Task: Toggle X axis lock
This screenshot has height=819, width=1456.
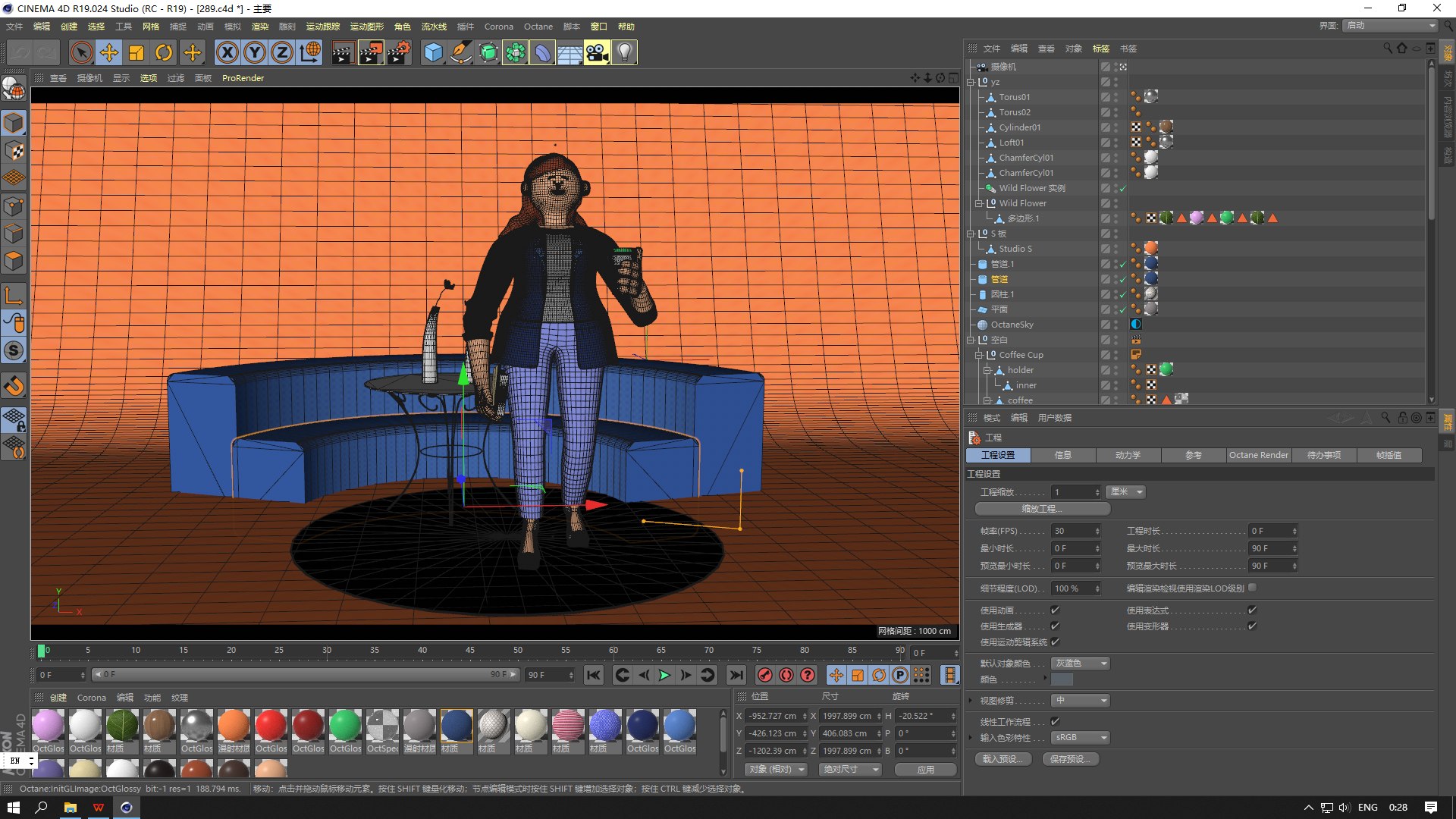Action: [x=227, y=52]
